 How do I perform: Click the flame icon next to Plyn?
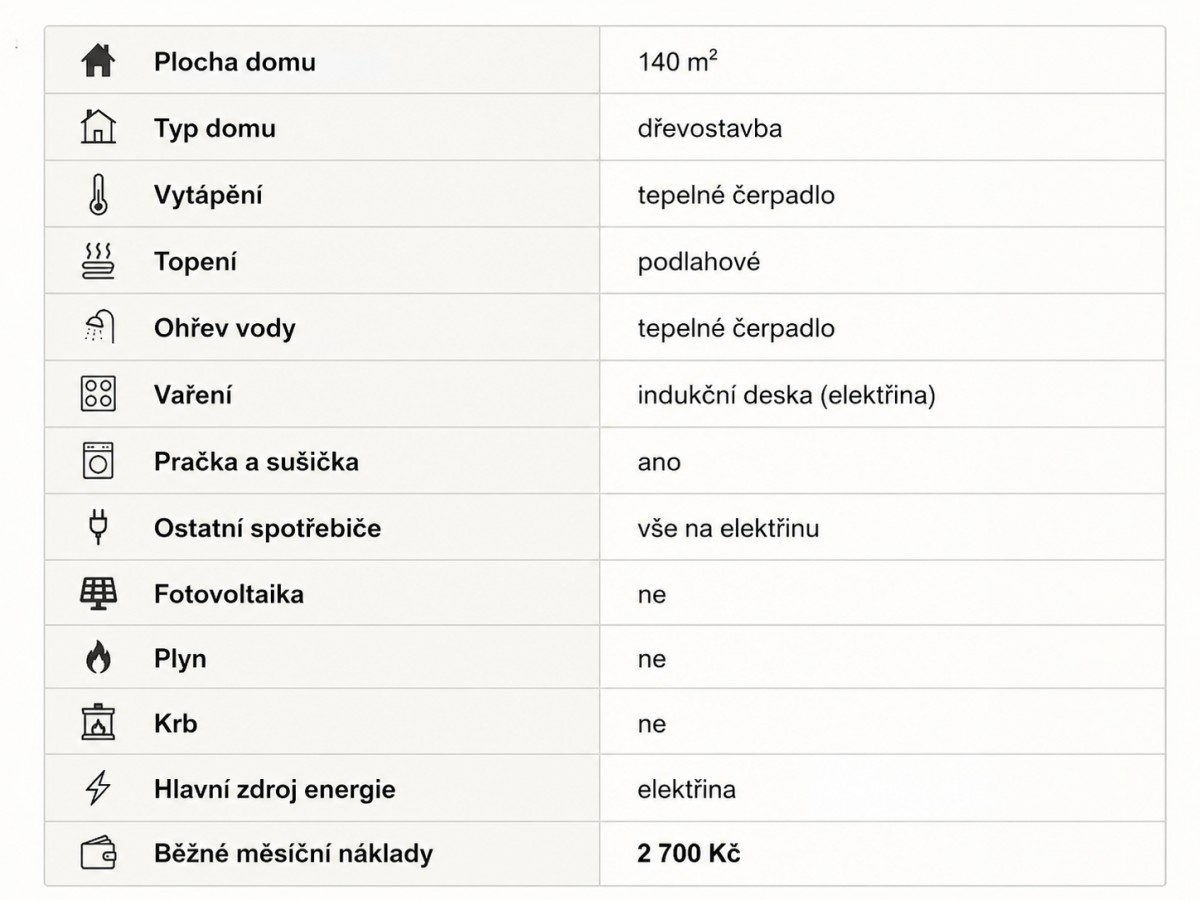pos(98,659)
